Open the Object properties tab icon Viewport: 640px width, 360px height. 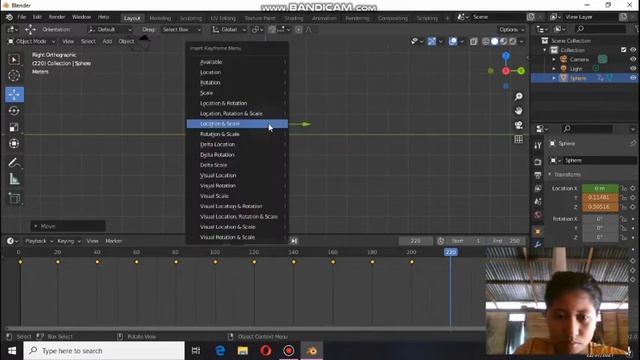click(x=538, y=231)
